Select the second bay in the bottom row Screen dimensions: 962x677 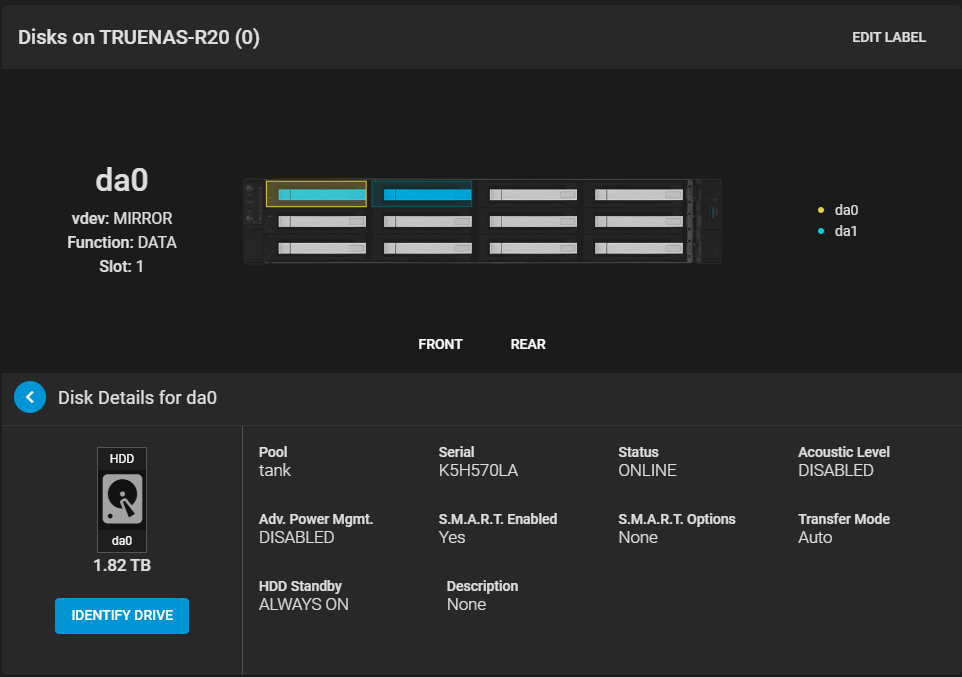pos(428,248)
